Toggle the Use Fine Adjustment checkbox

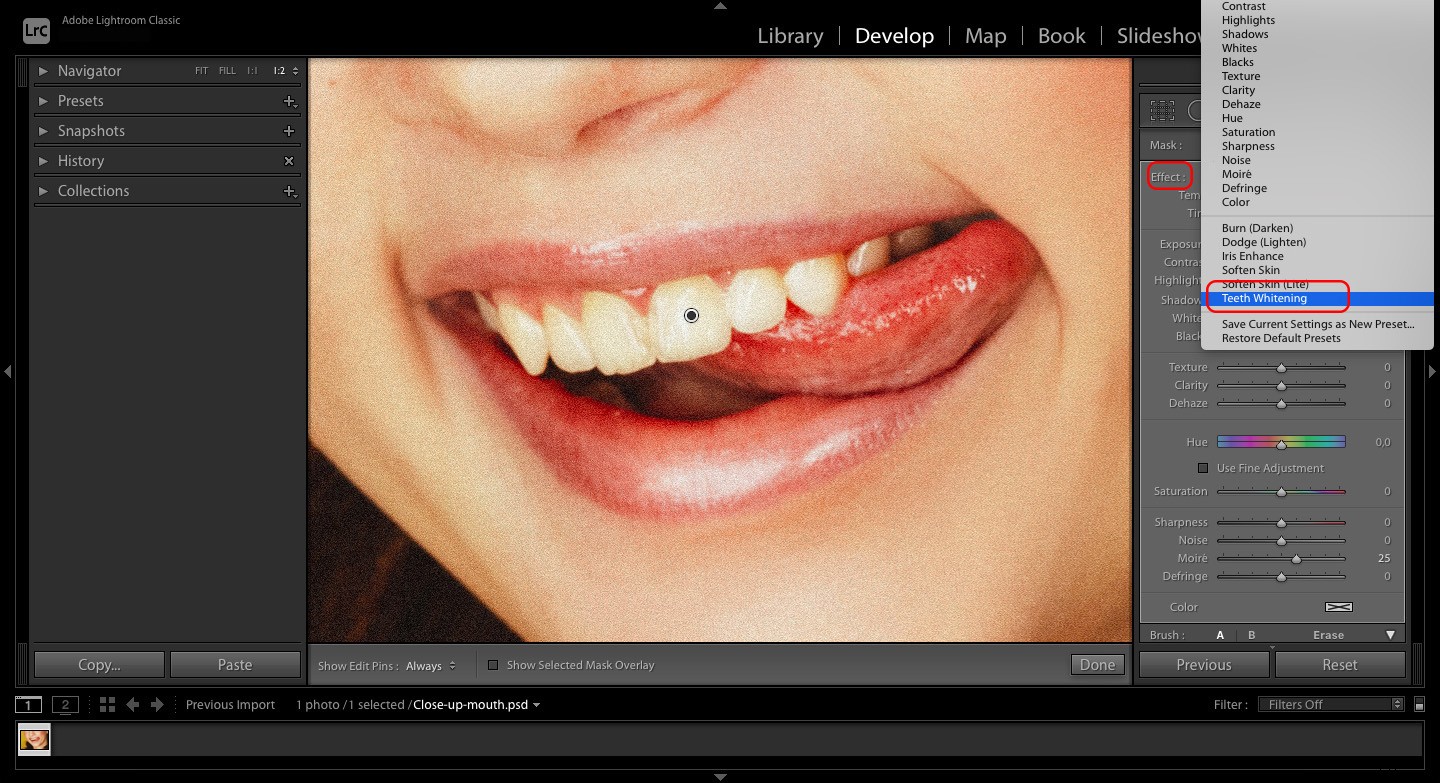1202,467
